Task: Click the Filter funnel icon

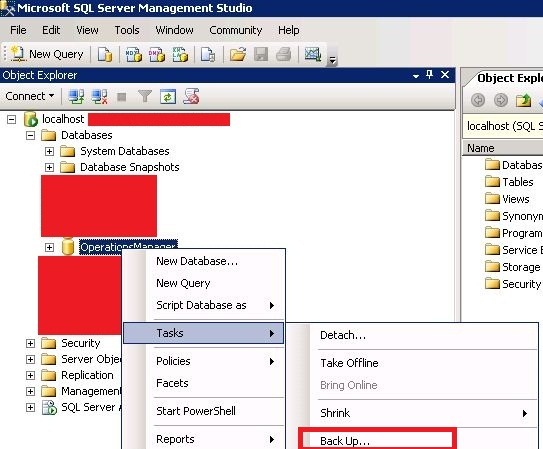Action: point(145,97)
